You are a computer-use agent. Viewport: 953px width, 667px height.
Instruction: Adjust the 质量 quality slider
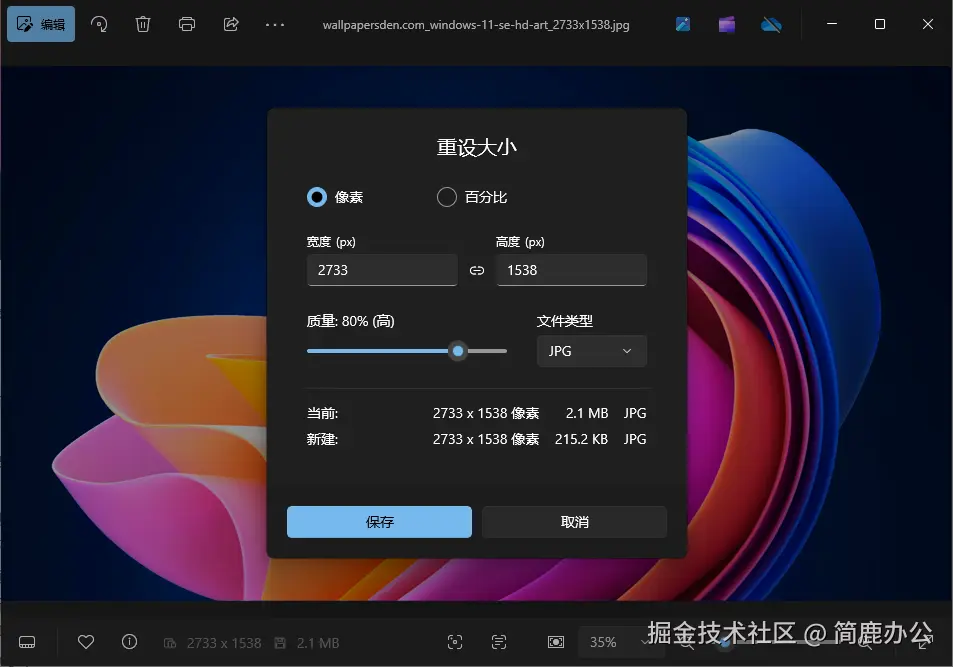pos(458,351)
